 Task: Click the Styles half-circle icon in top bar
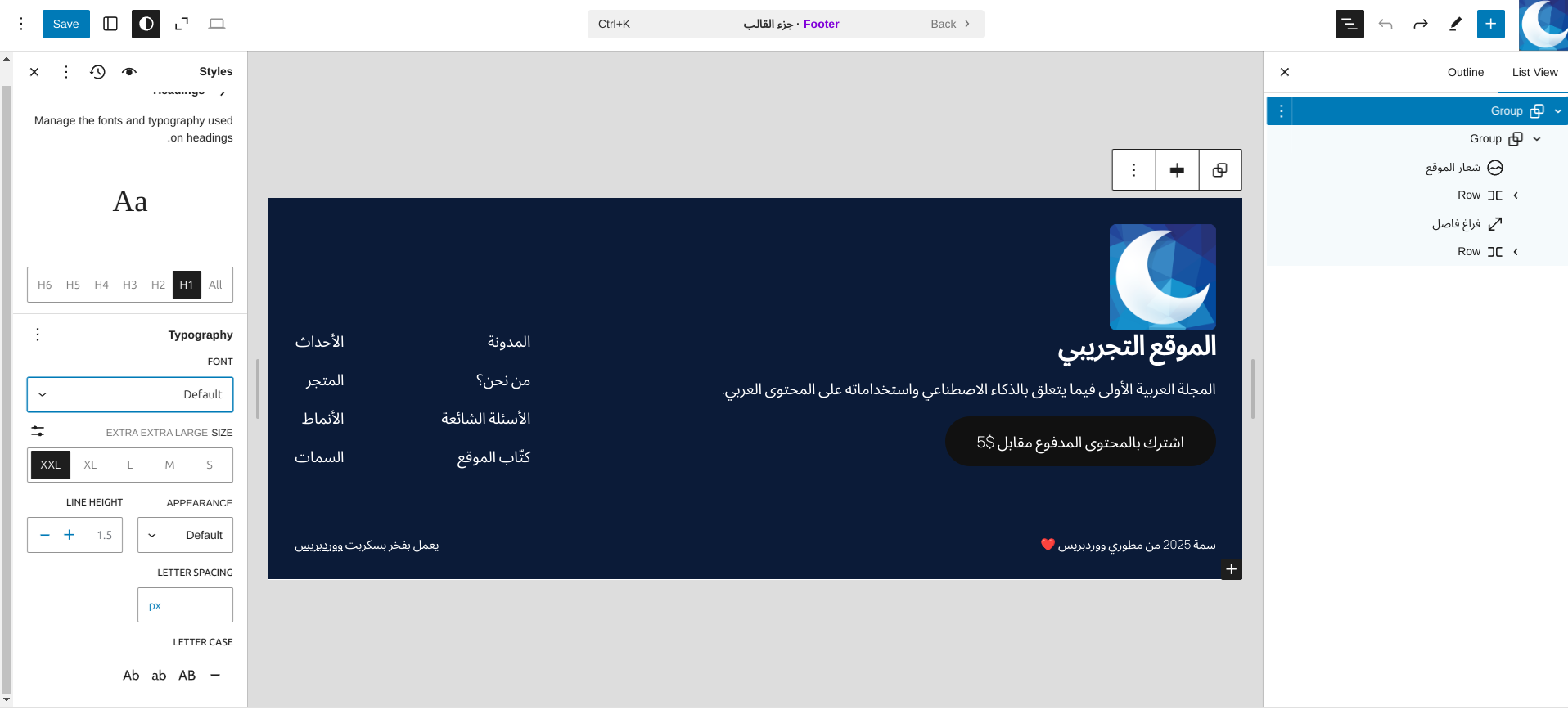pyautogui.click(x=146, y=24)
